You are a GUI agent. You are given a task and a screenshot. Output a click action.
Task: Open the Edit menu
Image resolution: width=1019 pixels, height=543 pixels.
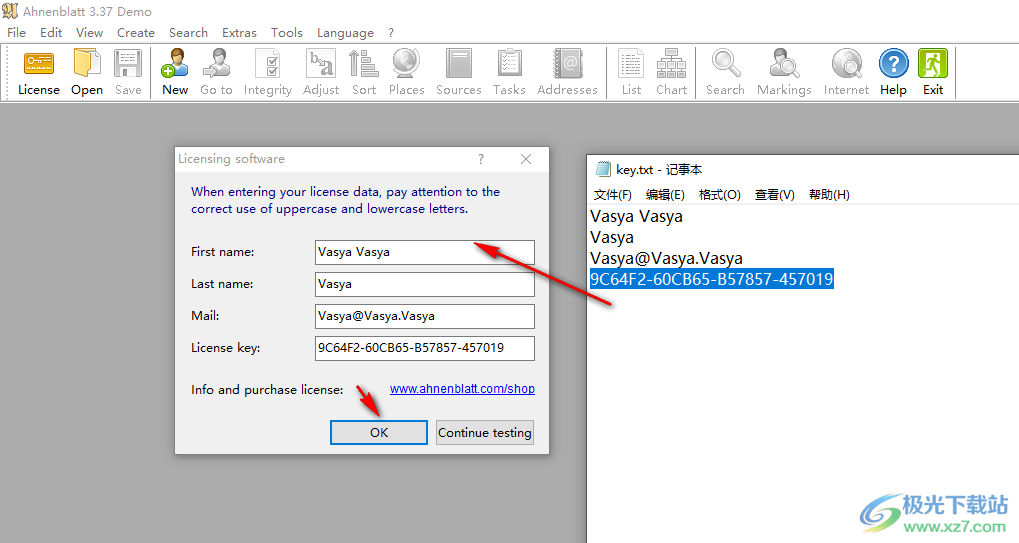pyautogui.click(x=51, y=32)
